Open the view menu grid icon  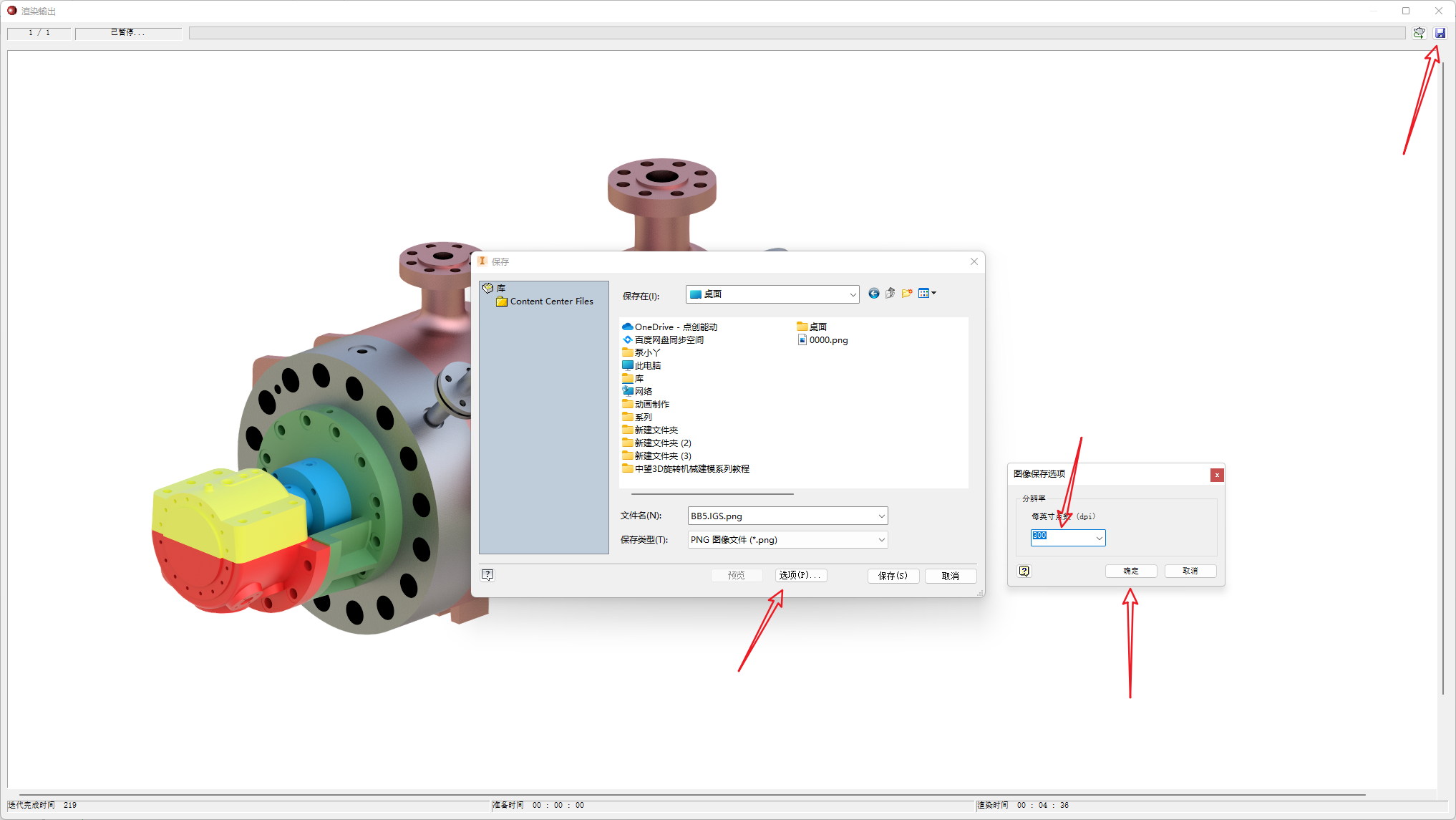pyautogui.click(x=926, y=294)
